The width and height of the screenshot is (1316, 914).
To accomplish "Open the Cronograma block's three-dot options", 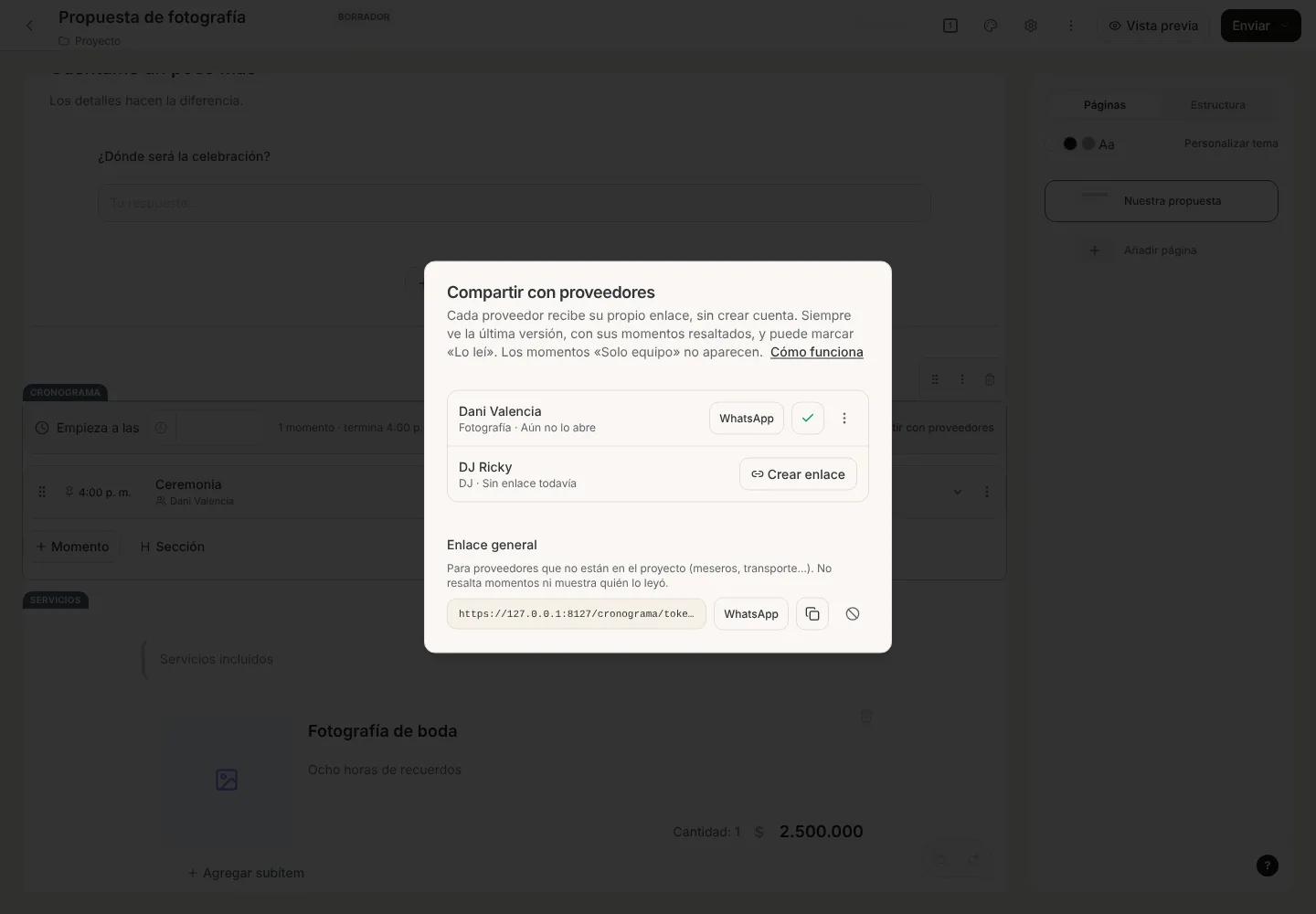I will 962,379.
